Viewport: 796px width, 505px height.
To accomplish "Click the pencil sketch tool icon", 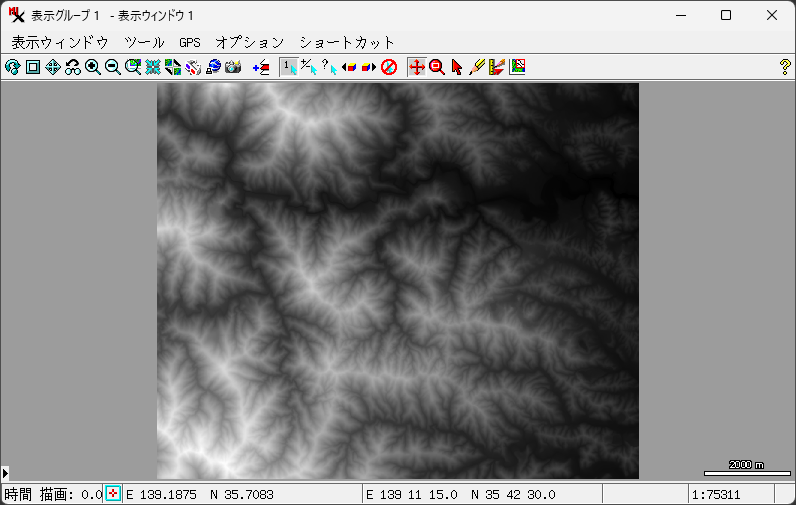I will (x=477, y=67).
